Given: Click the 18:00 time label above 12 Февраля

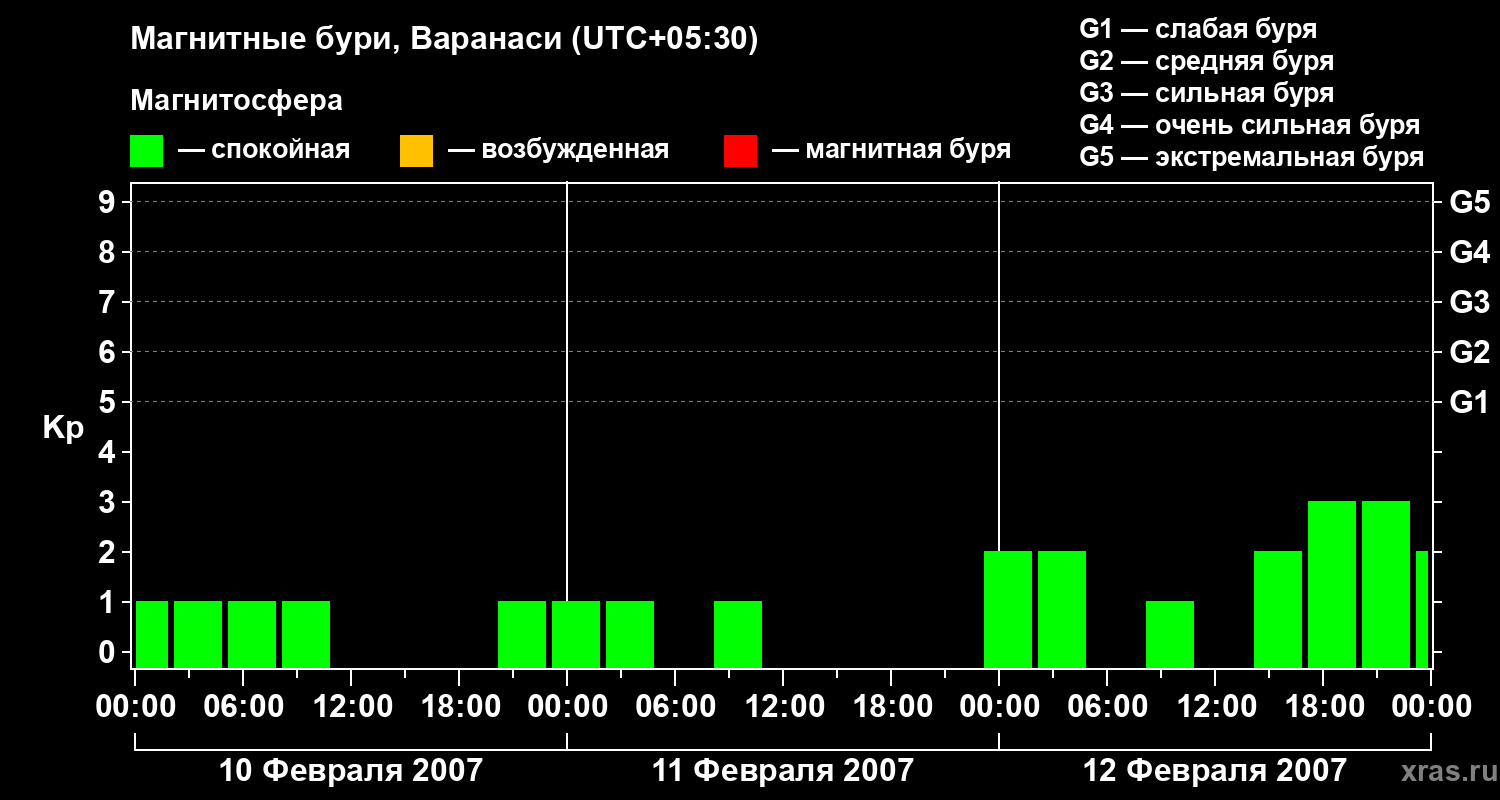Looking at the screenshot, I should (x=1323, y=707).
